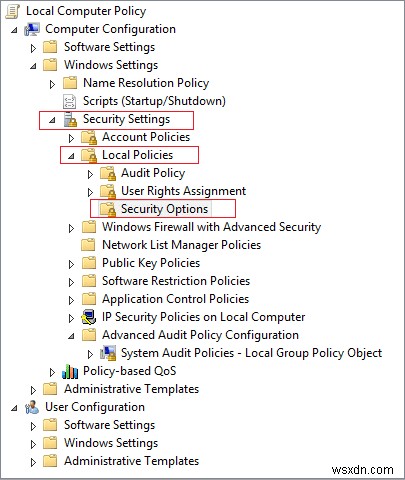The height and width of the screenshot is (480, 405).
Task: Expand Windows Settings under User Configuration
Action: coord(33,444)
